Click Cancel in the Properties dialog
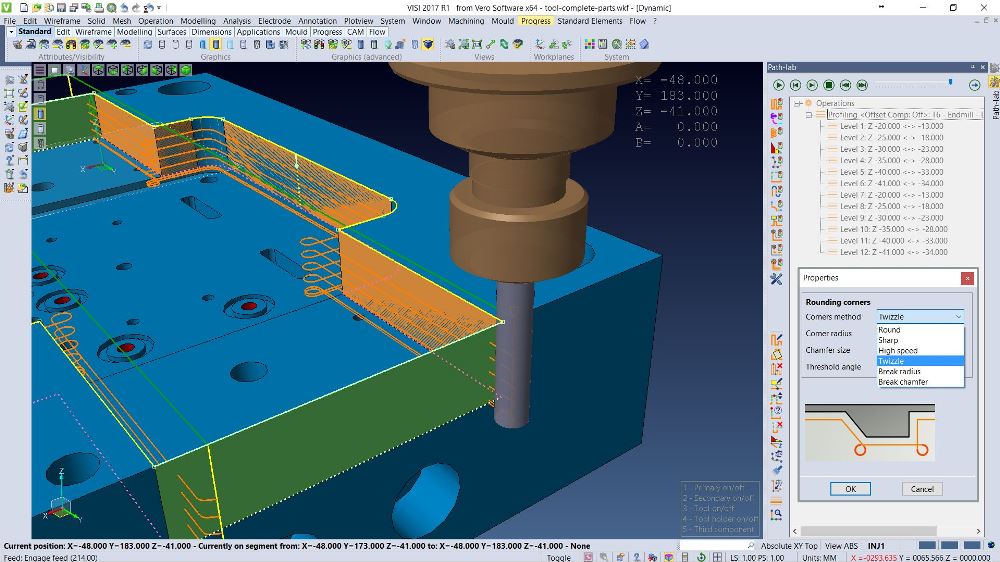 click(x=921, y=489)
